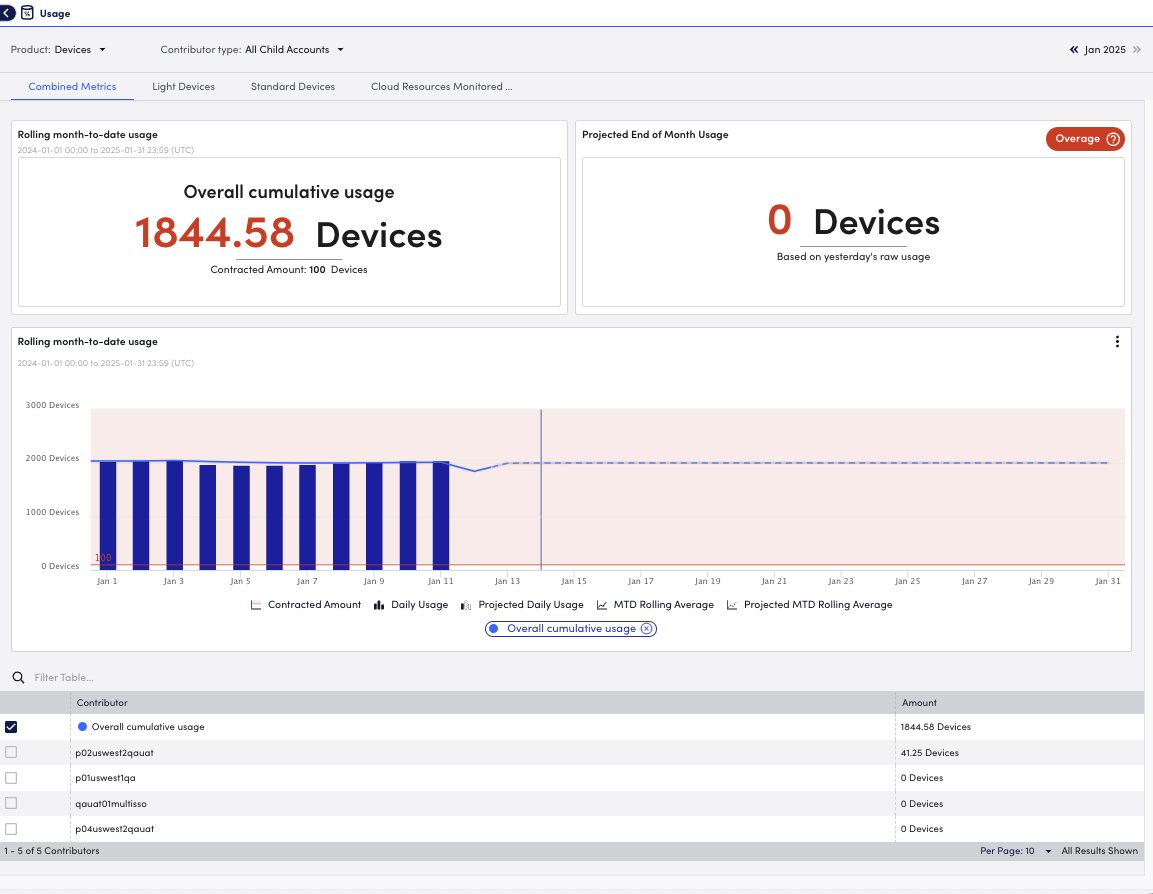Check the p02uswest2qauat row checkbox
Viewport: 1153px width, 894px height.
11,752
